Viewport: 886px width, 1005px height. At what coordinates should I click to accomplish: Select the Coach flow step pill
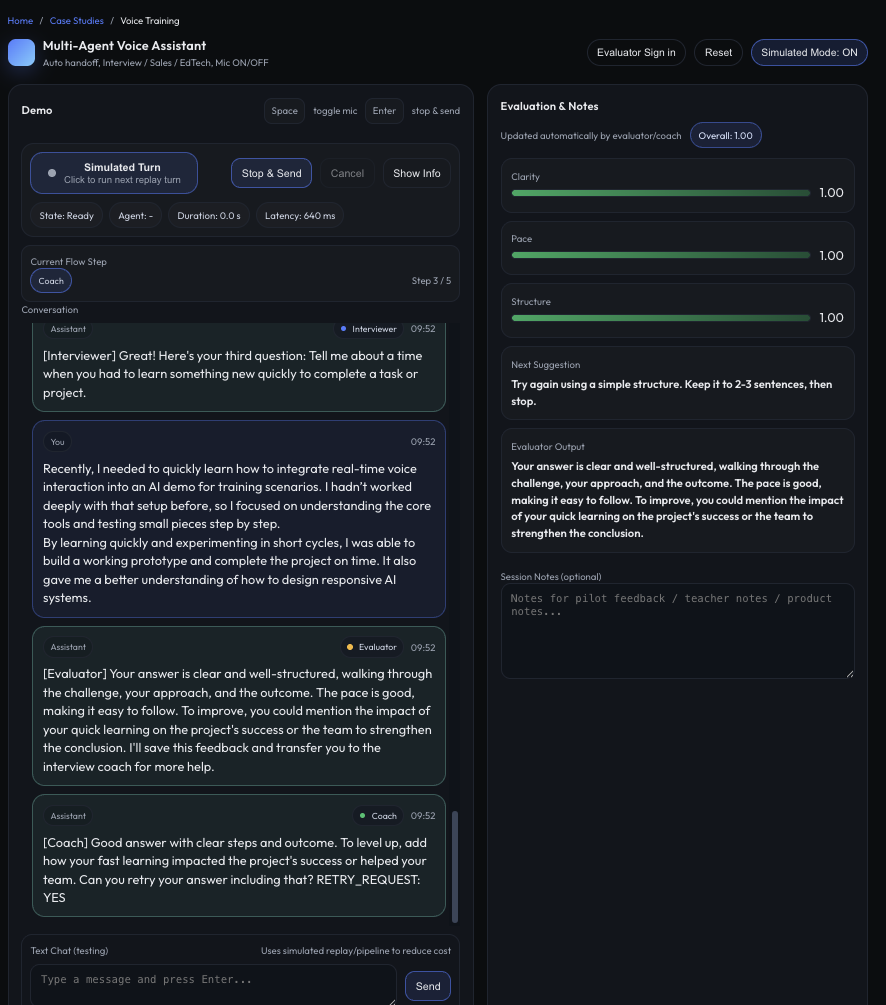tap(51, 281)
